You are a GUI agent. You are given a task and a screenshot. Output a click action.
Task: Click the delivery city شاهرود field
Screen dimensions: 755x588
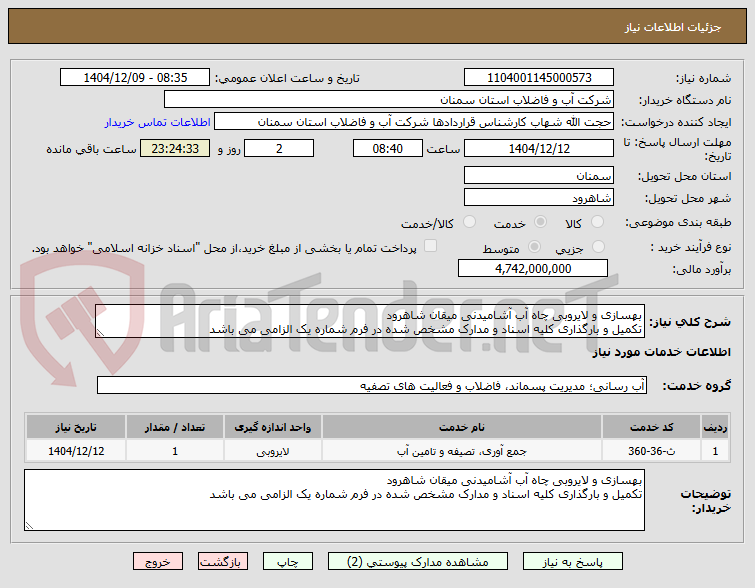539,197
